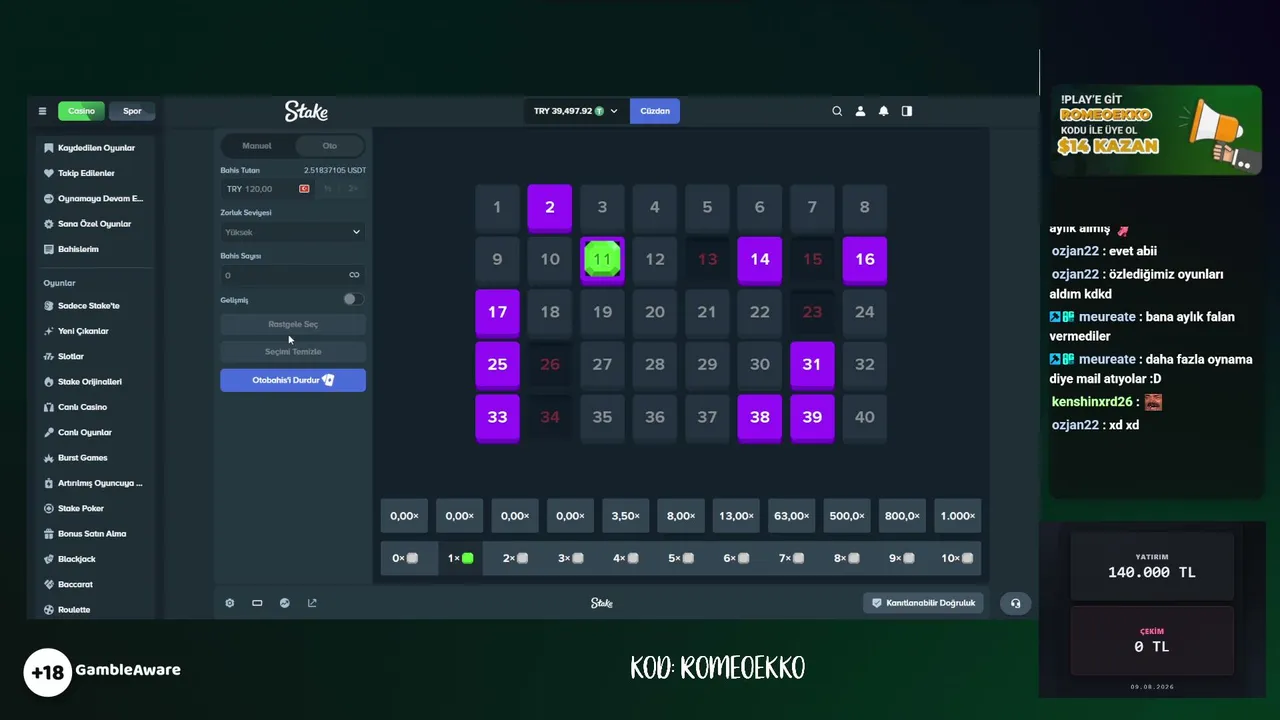Click the Seçimi Temizle button
Screen dimensions: 1280x720
pos(293,351)
